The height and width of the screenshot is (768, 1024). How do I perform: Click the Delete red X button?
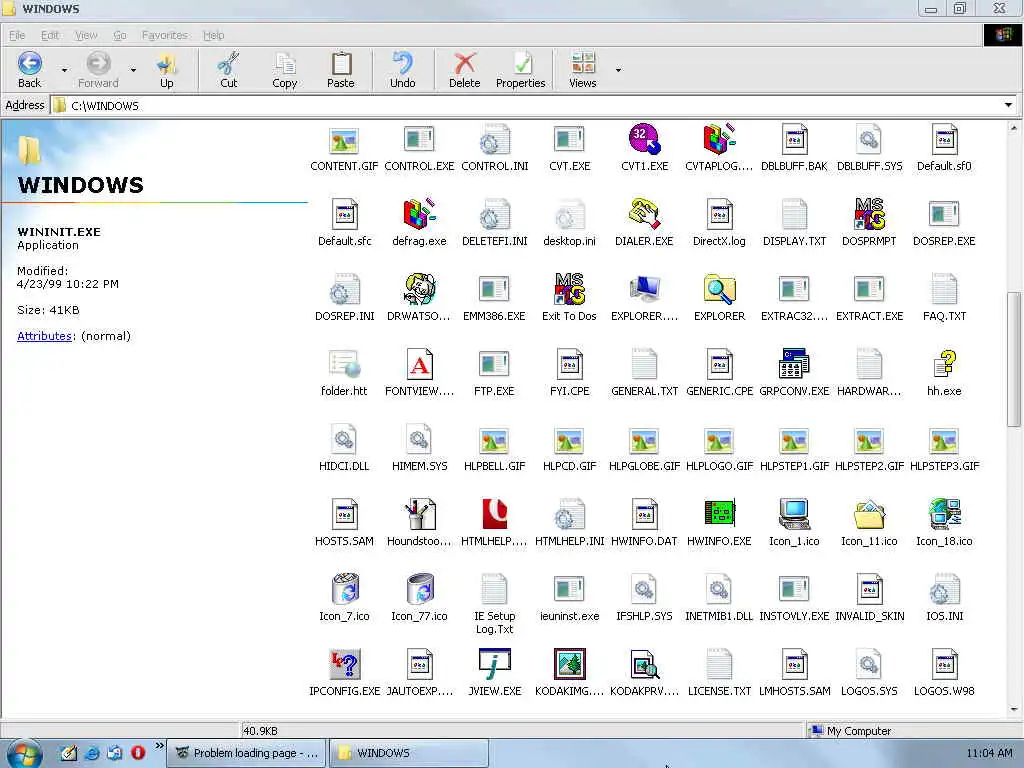(x=464, y=63)
